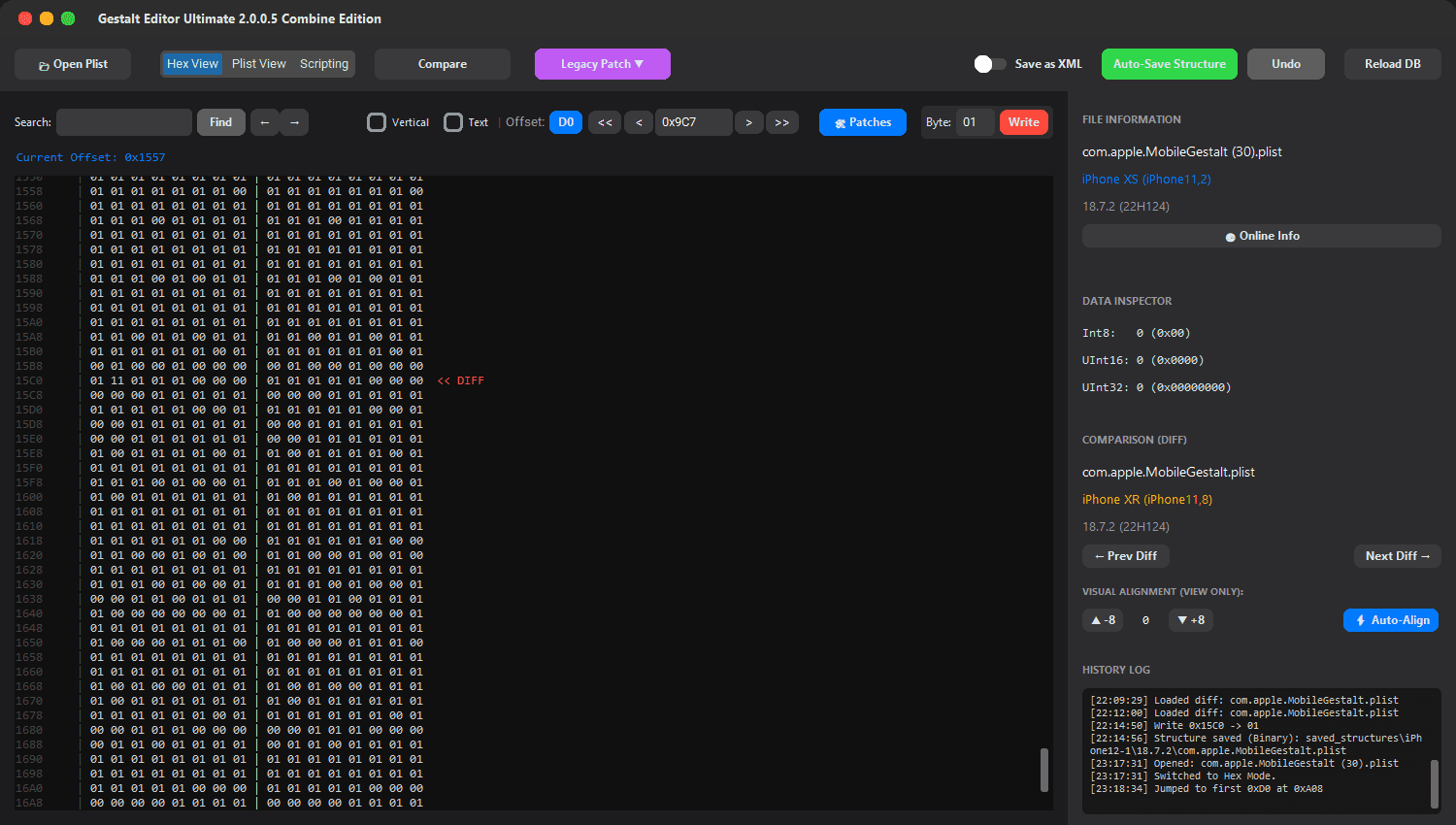
Task: Click the Byte value input field
Action: point(976,122)
